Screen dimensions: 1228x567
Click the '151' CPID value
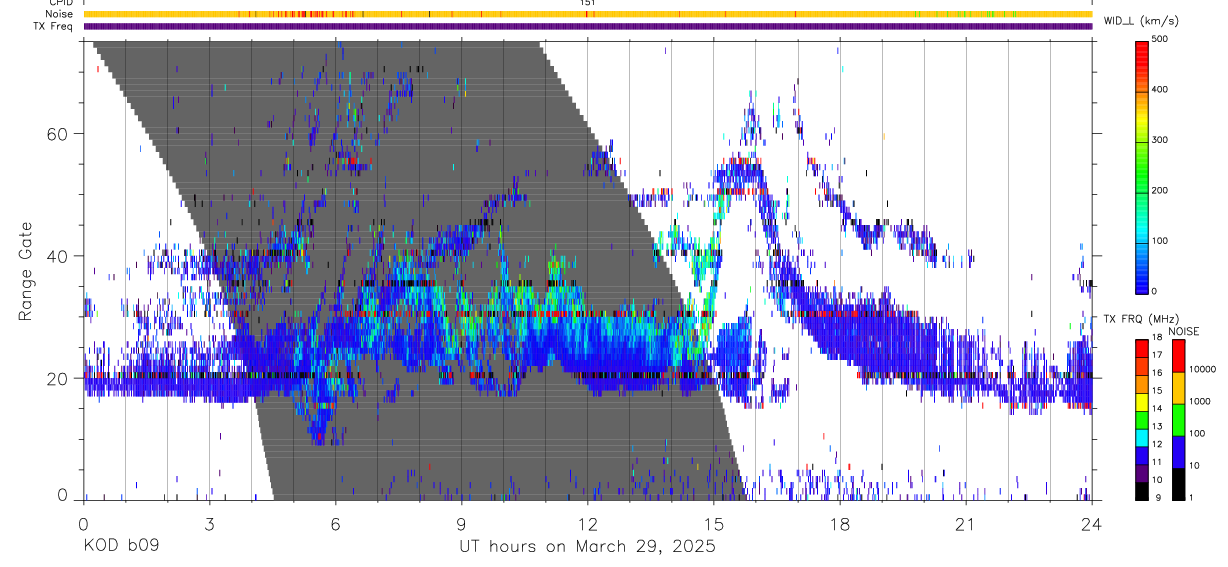[x=587, y=3]
